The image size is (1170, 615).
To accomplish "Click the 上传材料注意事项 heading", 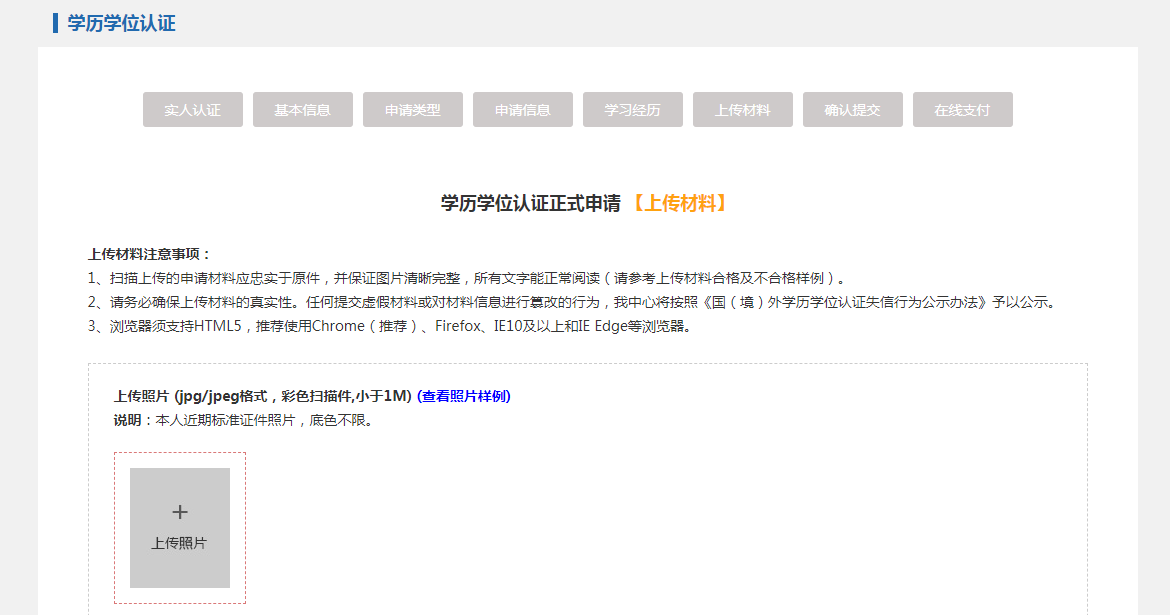I will (150, 254).
